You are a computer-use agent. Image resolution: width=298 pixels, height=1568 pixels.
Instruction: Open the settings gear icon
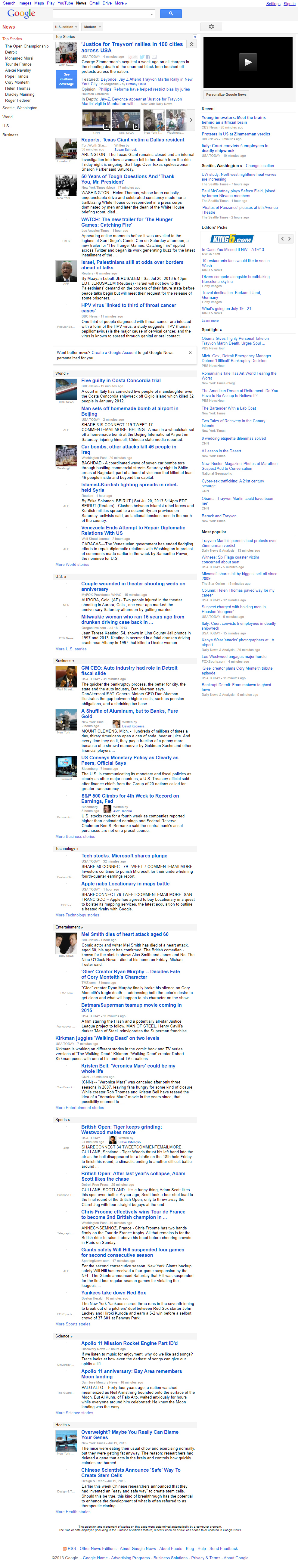[212, 27]
